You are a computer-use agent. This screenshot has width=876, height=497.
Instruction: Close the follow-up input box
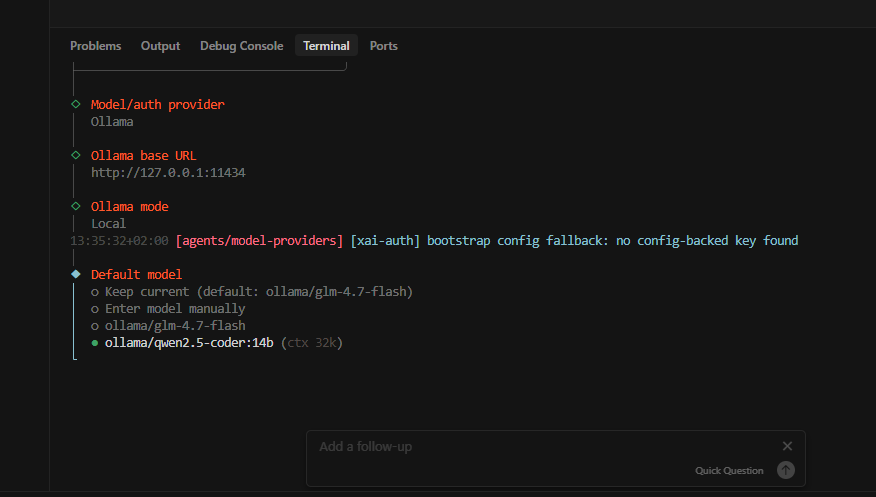787,446
